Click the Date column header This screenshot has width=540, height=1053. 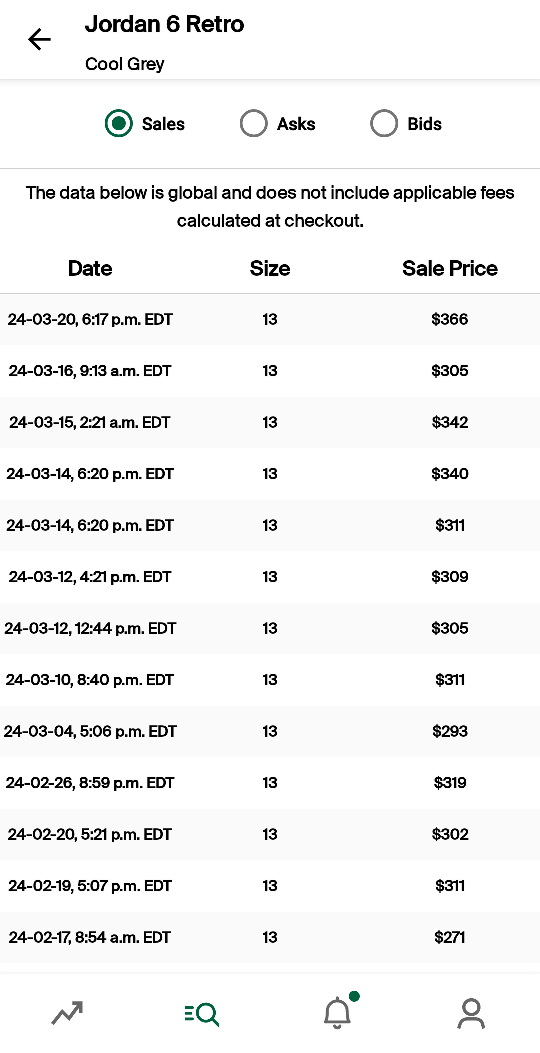90,269
